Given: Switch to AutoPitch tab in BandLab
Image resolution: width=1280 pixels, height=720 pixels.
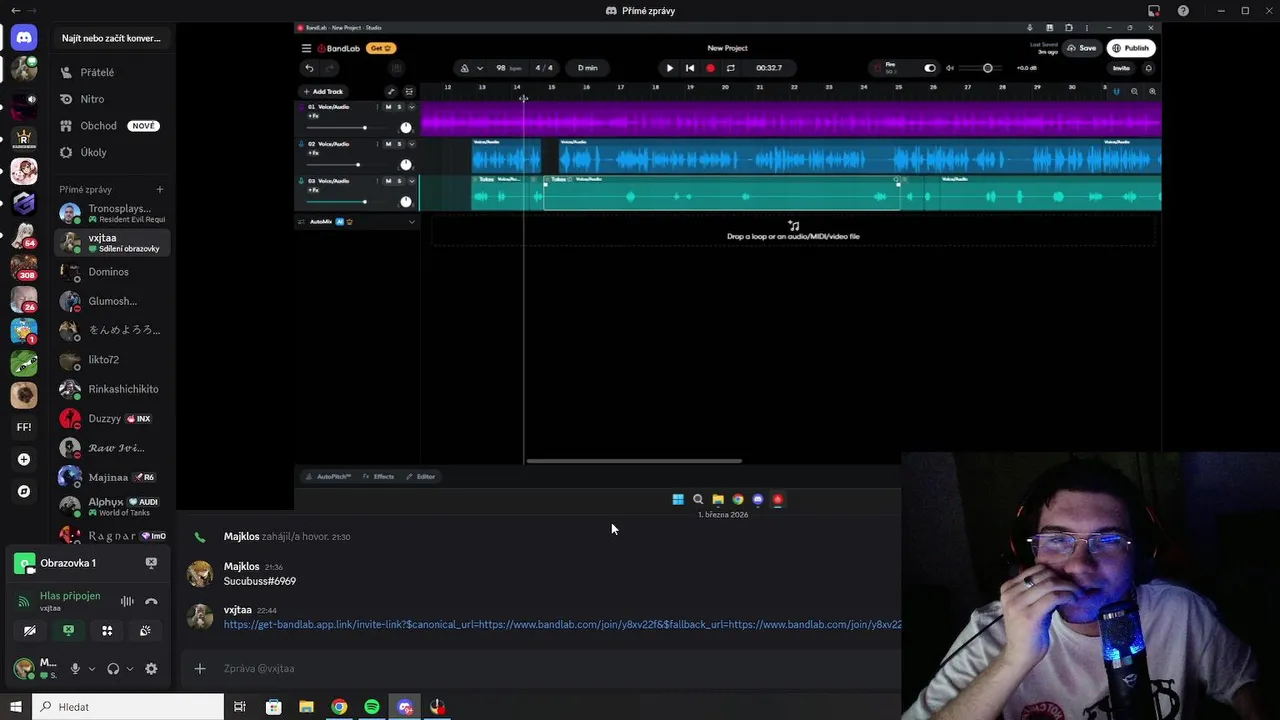Looking at the screenshot, I should point(328,477).
